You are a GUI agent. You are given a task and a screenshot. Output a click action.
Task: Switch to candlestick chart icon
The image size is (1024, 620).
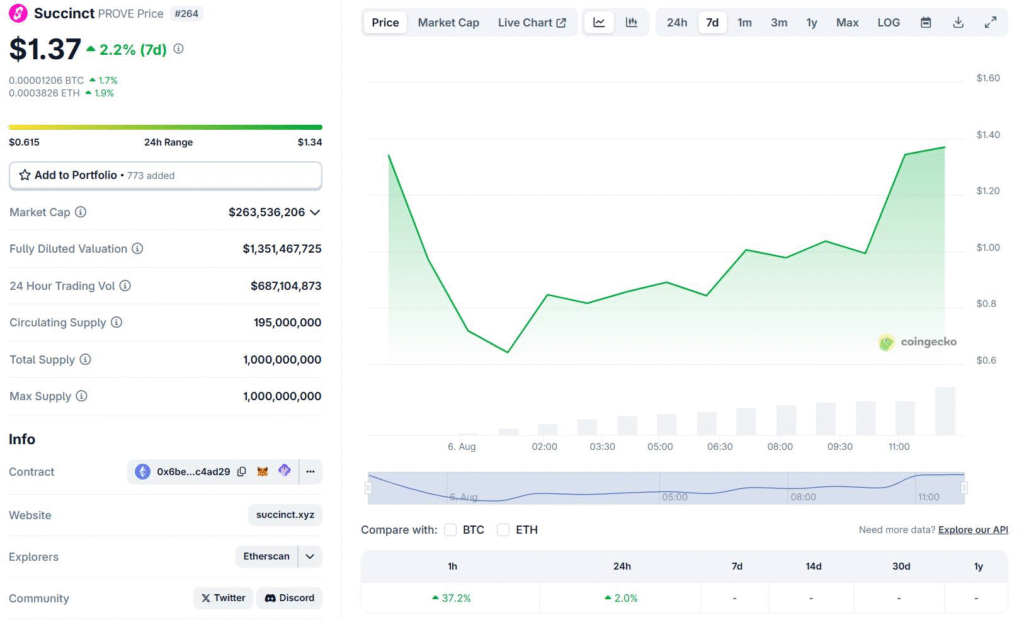pos(632,23)
